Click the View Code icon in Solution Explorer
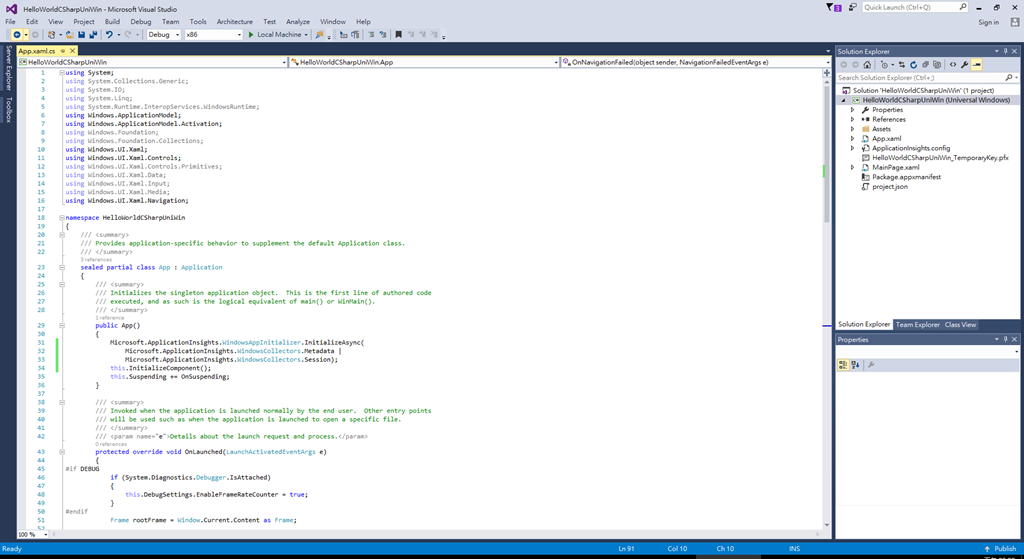Viewport: 1024px width, 559px height. (953, 65)
